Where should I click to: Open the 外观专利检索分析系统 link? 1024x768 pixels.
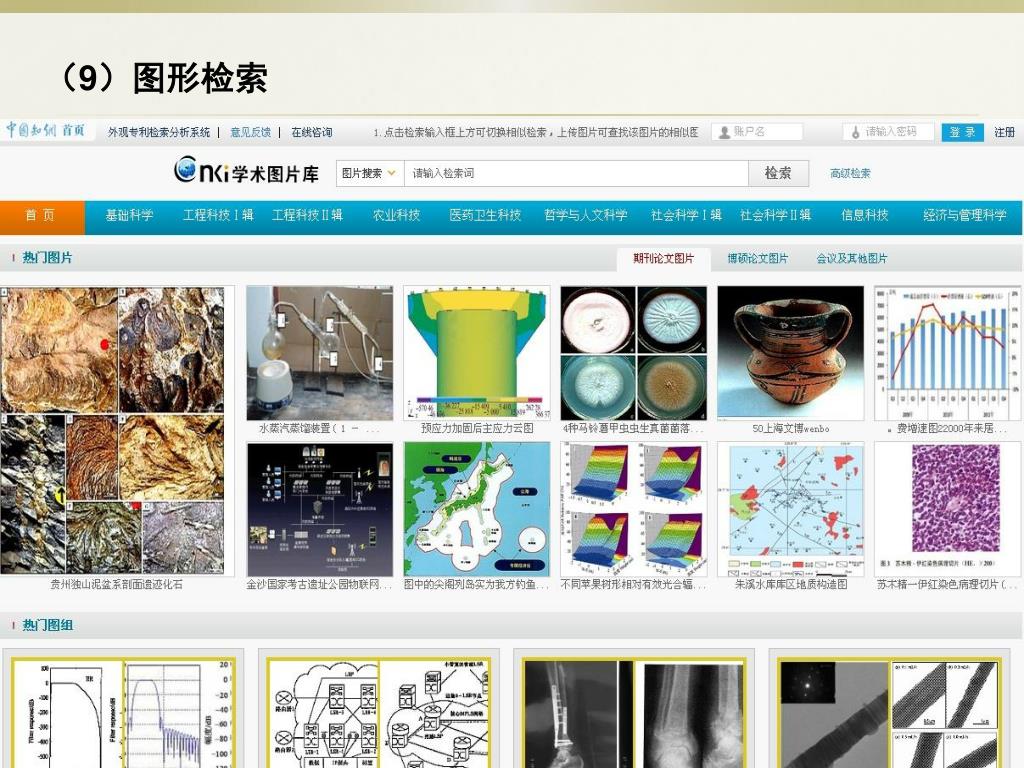coord(159,132)
